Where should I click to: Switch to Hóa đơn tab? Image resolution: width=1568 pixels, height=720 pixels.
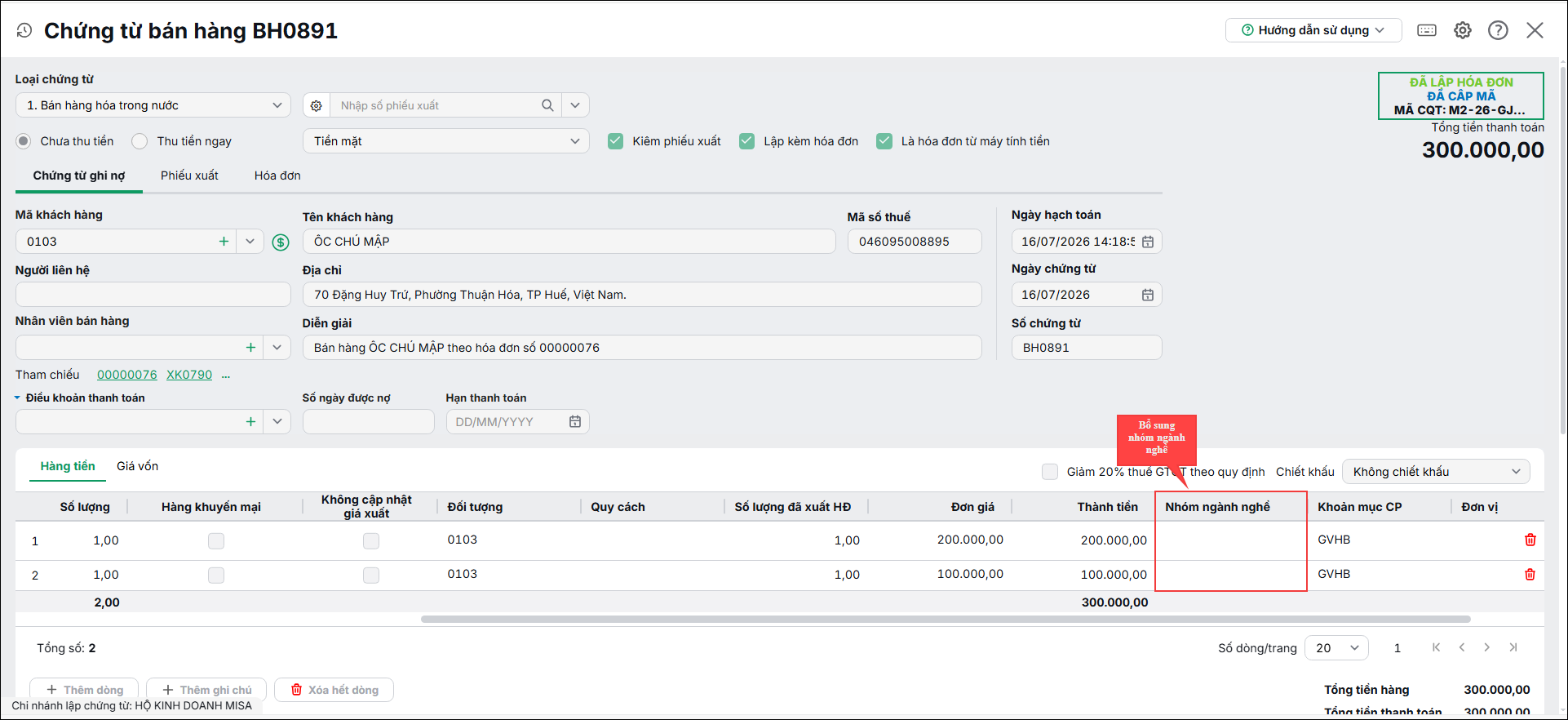277,176
